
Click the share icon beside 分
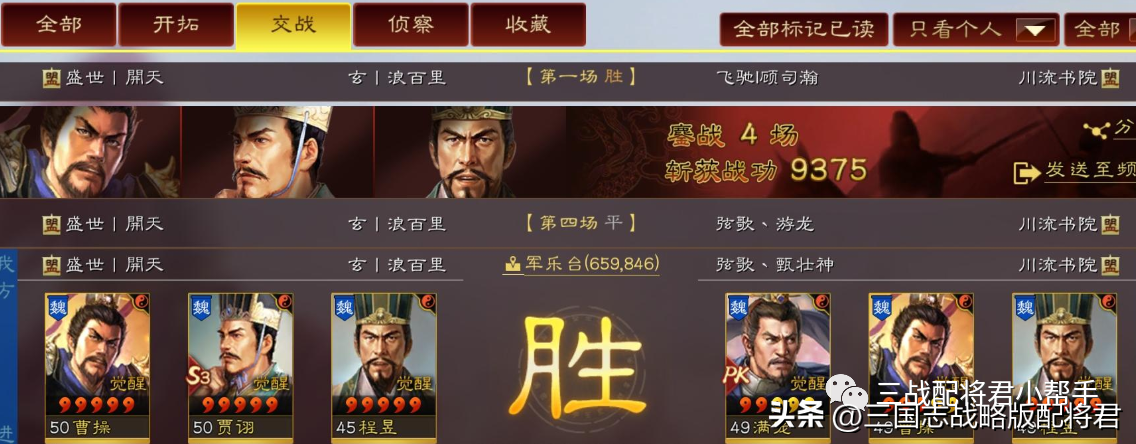(1095, 130)
